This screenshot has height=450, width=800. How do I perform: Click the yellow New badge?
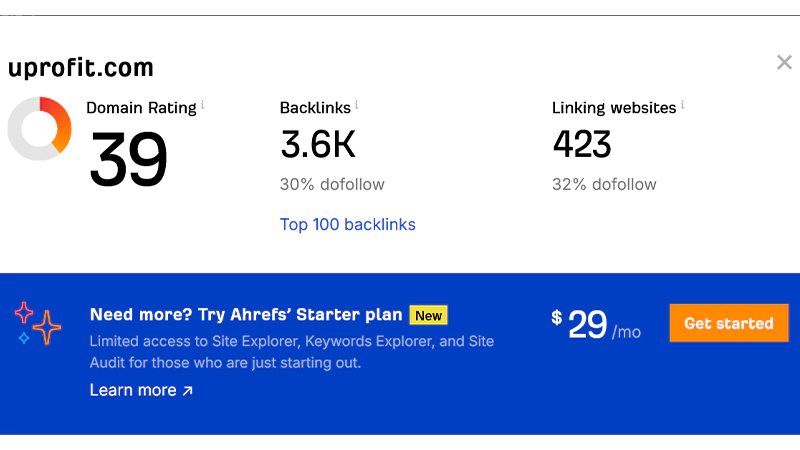point(428,315)
